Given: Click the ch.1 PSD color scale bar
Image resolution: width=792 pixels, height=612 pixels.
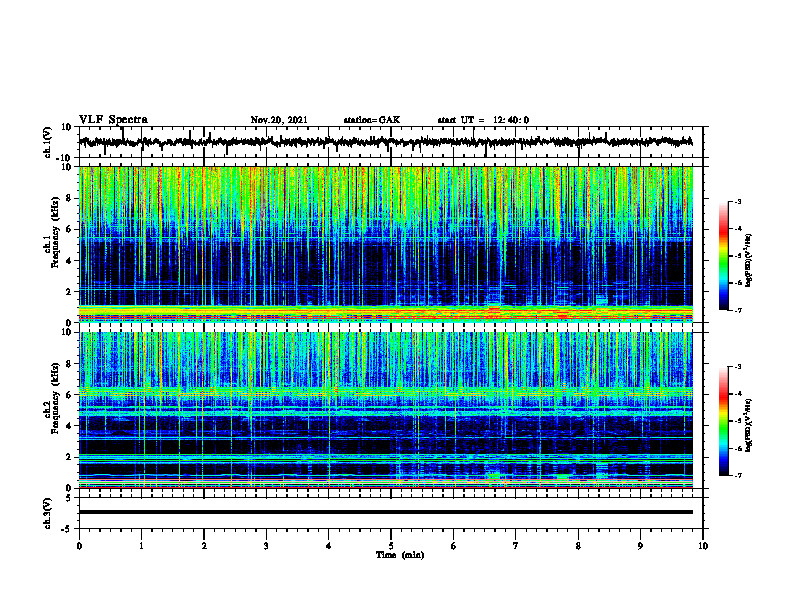Looking at the screenshot, I should [724, 256].
